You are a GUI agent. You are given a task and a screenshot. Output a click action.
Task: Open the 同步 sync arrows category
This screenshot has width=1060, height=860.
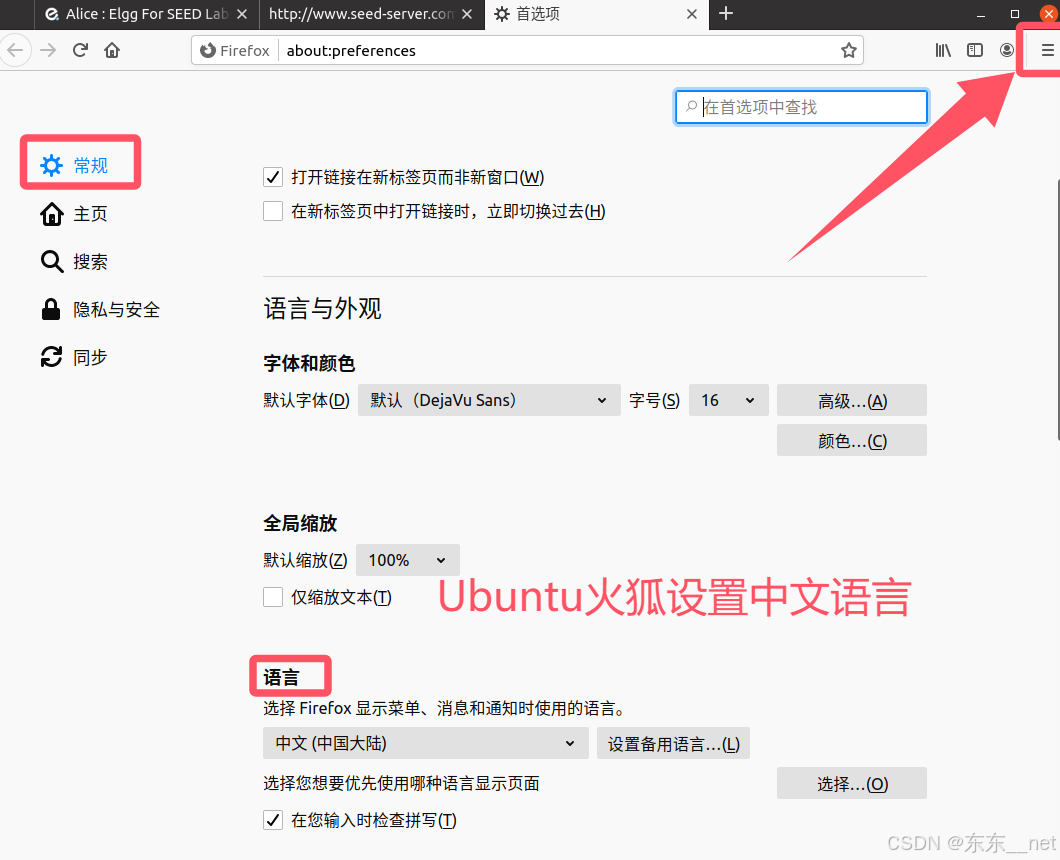(74, 357)
